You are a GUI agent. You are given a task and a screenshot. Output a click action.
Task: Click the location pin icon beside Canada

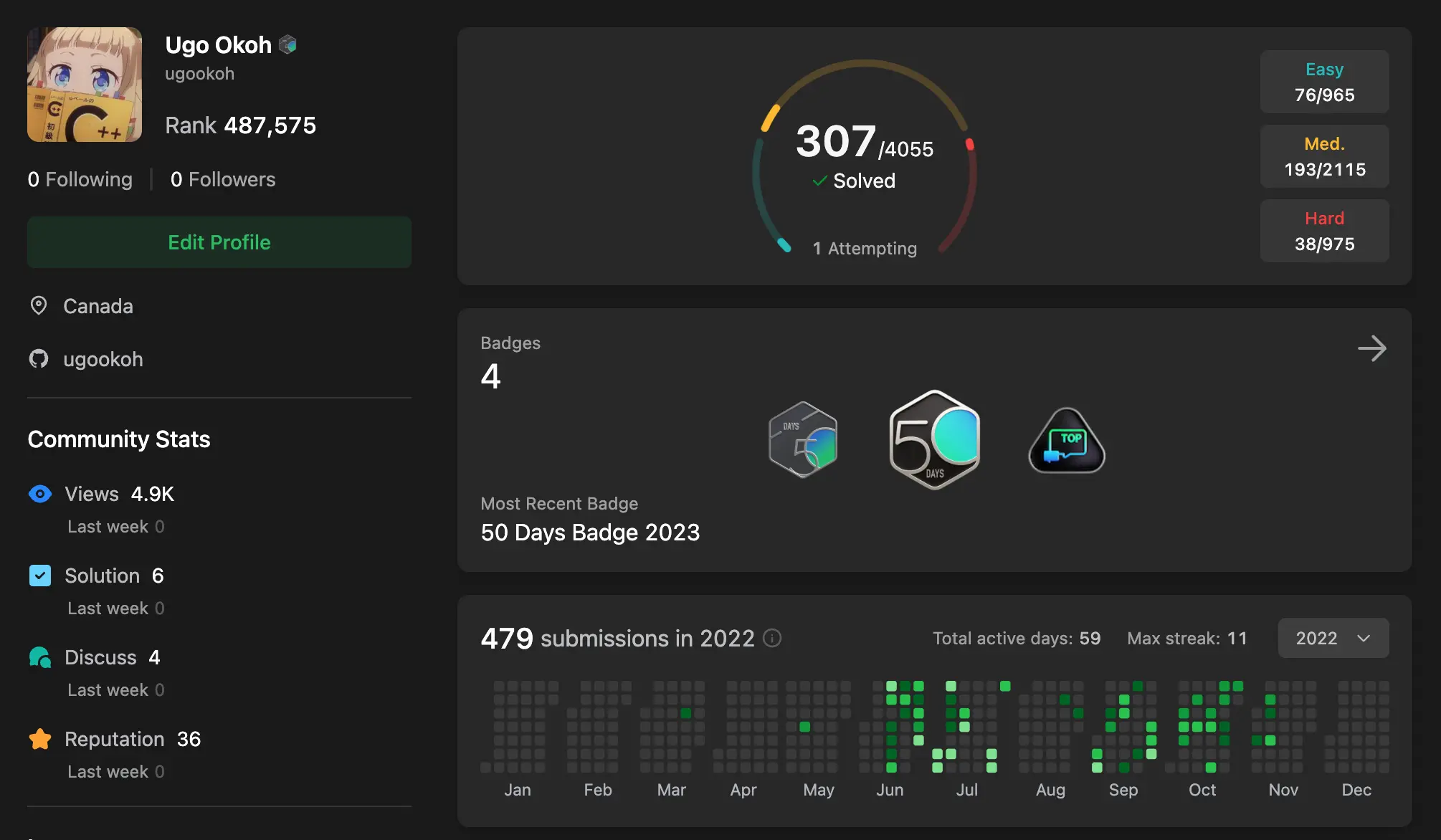tap(39, 306)
